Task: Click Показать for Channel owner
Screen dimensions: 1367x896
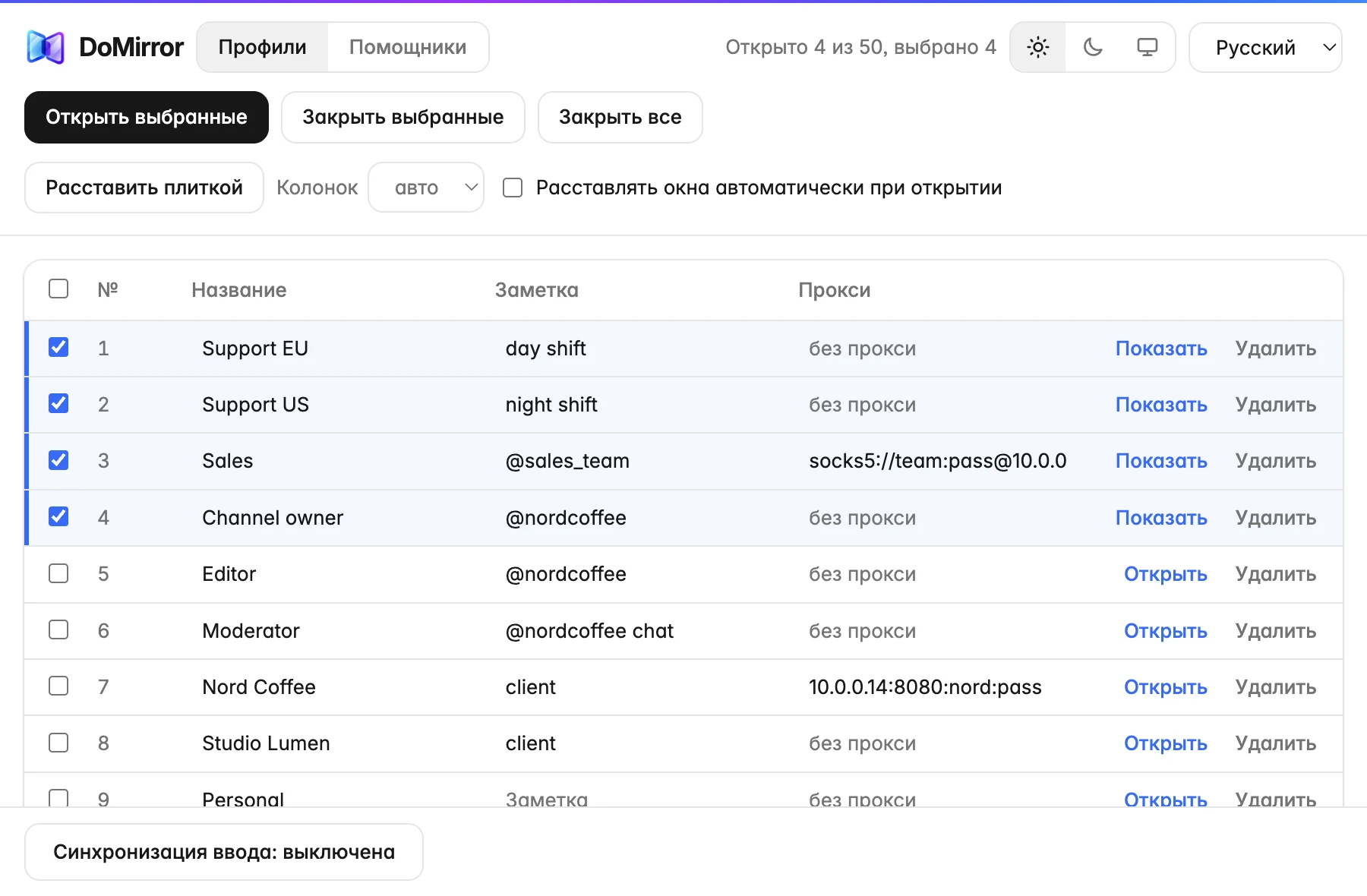Action: click(x=1161, y=518)
